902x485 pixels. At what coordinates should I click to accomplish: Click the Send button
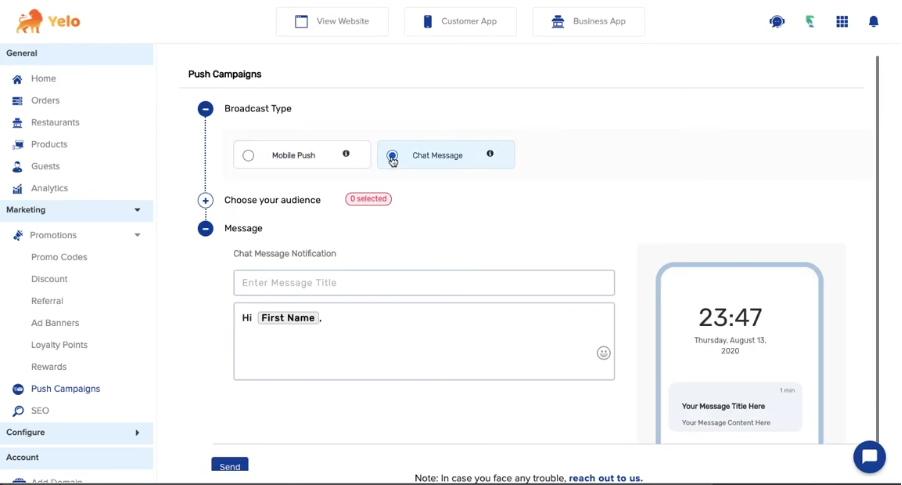[x=230, y=466]
